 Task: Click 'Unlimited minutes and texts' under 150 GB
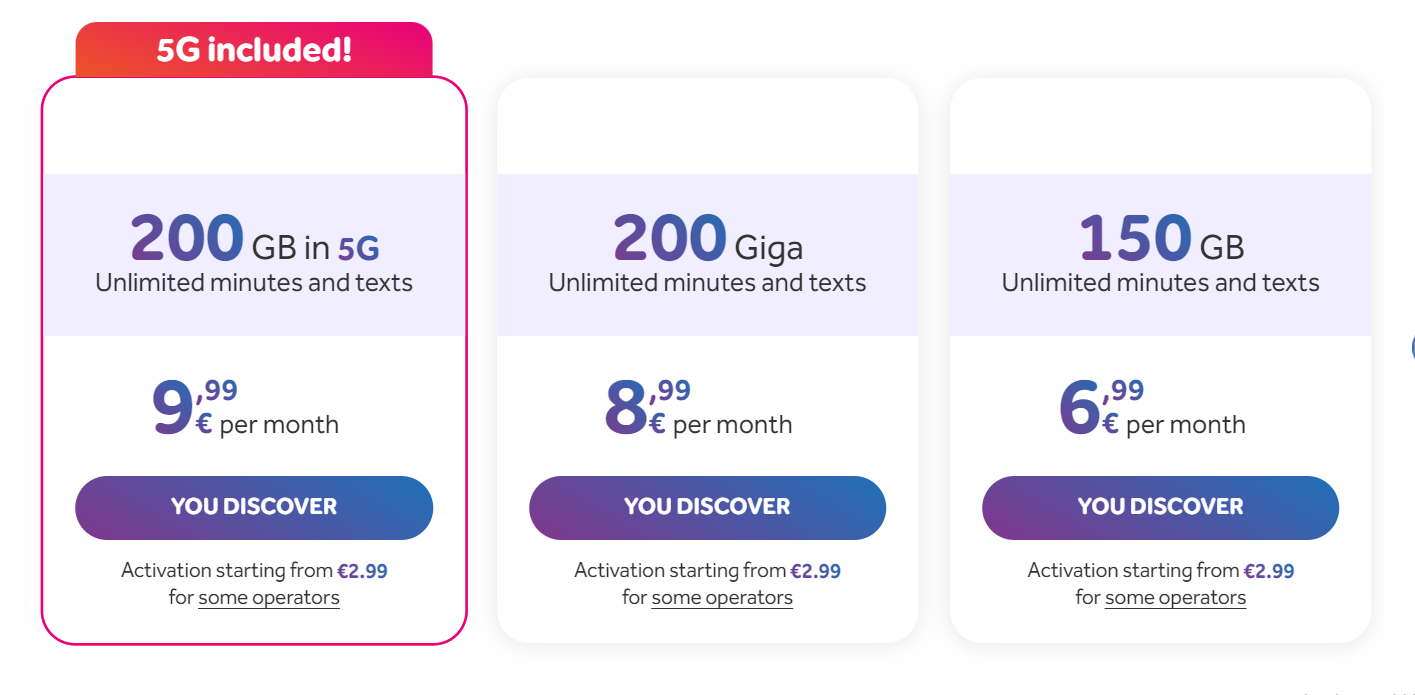pyautogui.click(x=1160, y=283)
